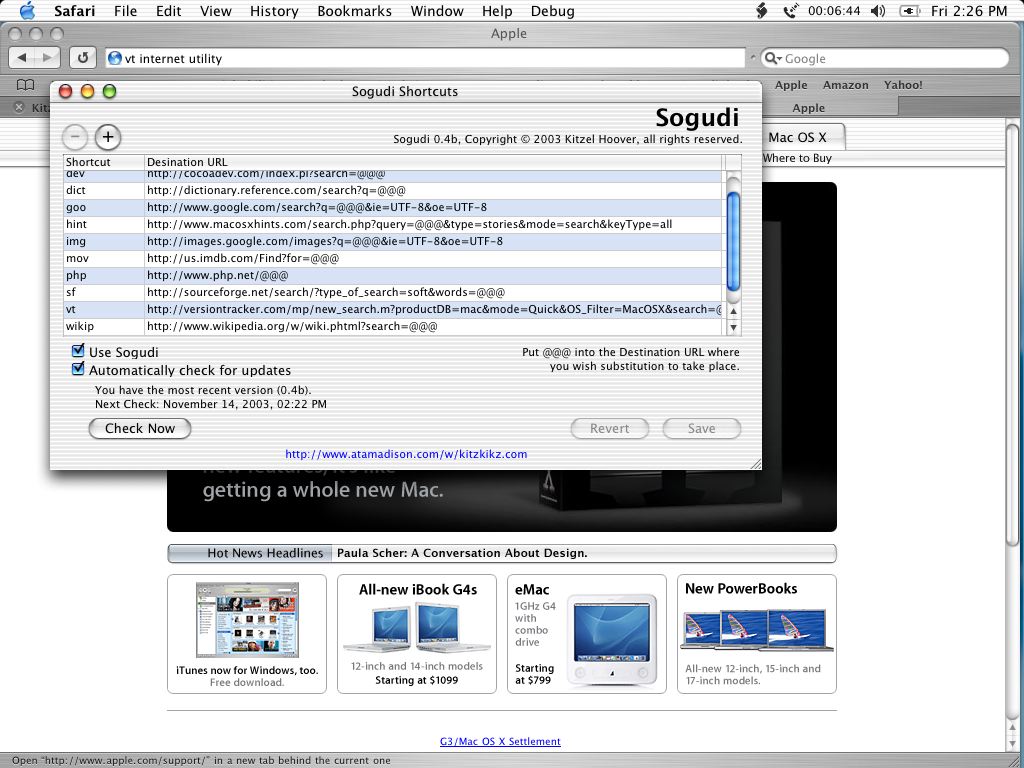Open the bookmarks book icon

pos(25,85)
